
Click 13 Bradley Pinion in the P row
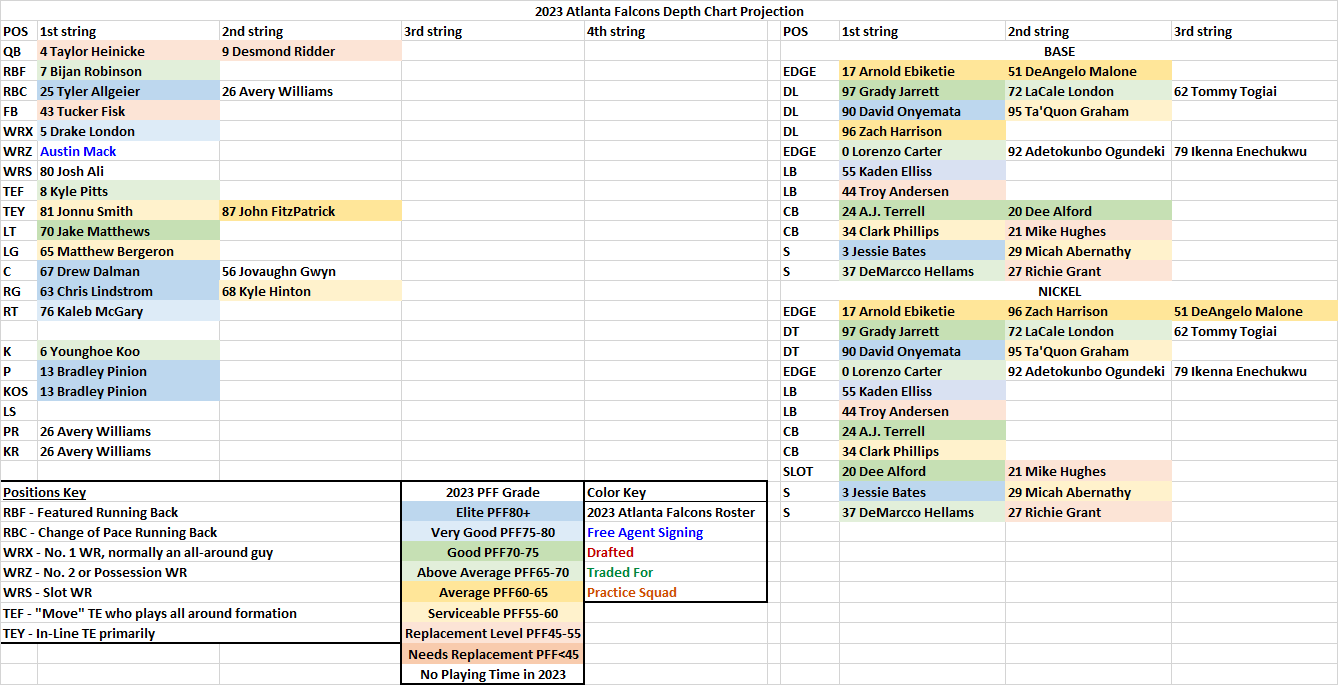128,371
